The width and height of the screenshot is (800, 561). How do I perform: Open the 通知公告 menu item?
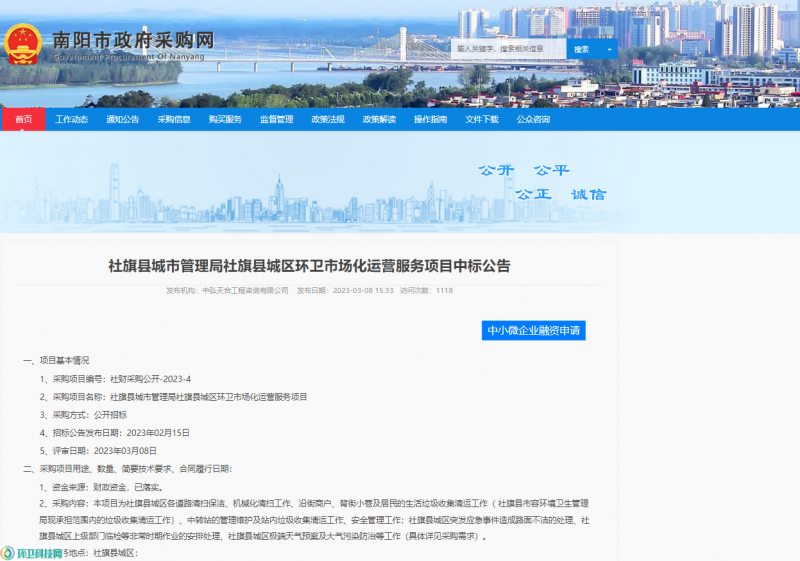(x=123, y=120)
